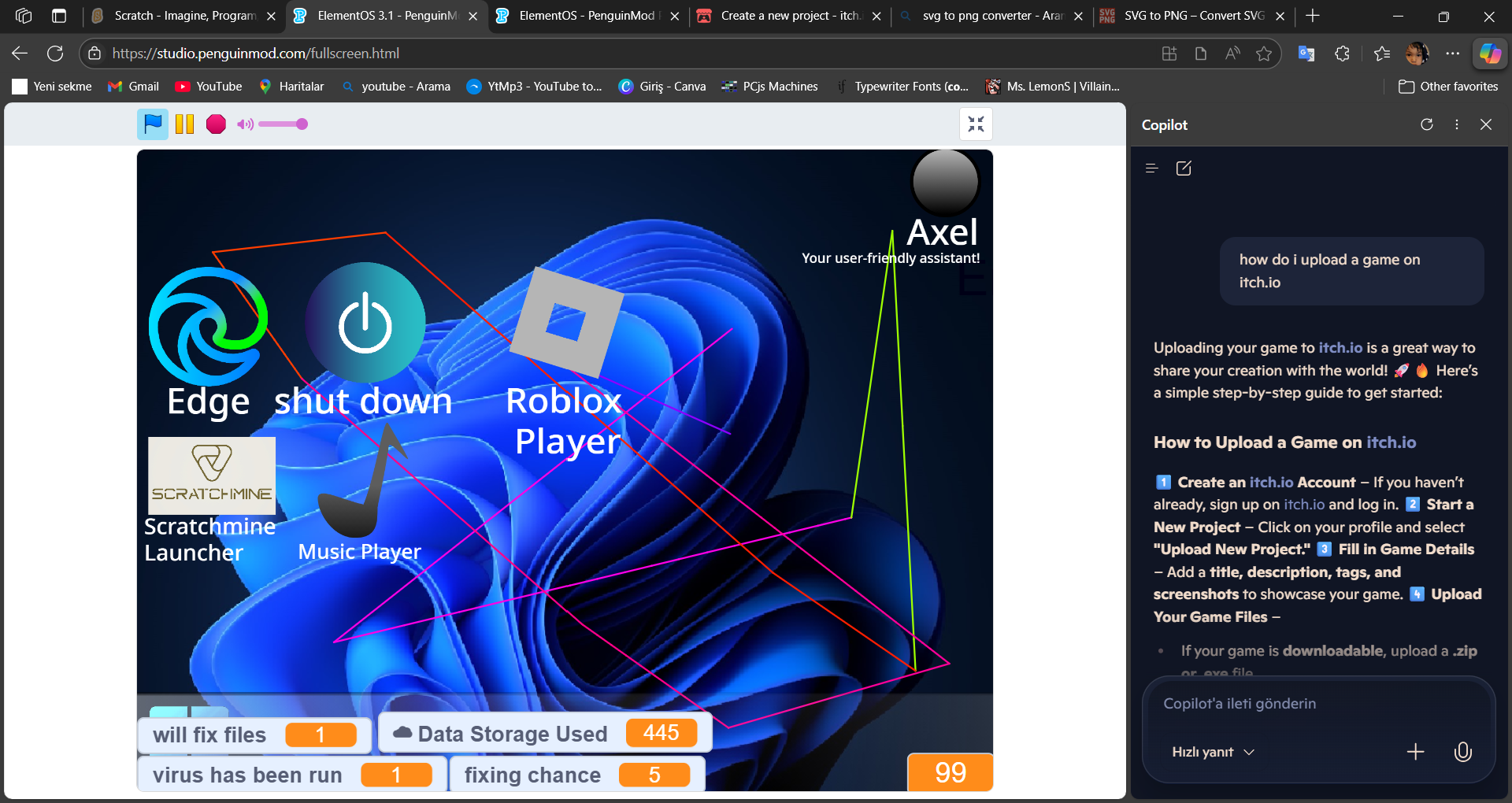Adjust the pink volume slider
Viewport: 1512px width, 803px height.
283,124
